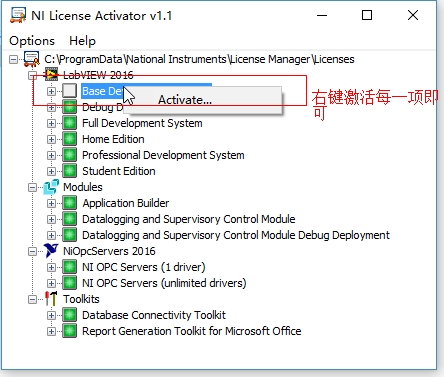This screenshot has height=377, width=444.
Task: Click the NiOpcServers 2016 eagle icon
Action: (51, 251)
